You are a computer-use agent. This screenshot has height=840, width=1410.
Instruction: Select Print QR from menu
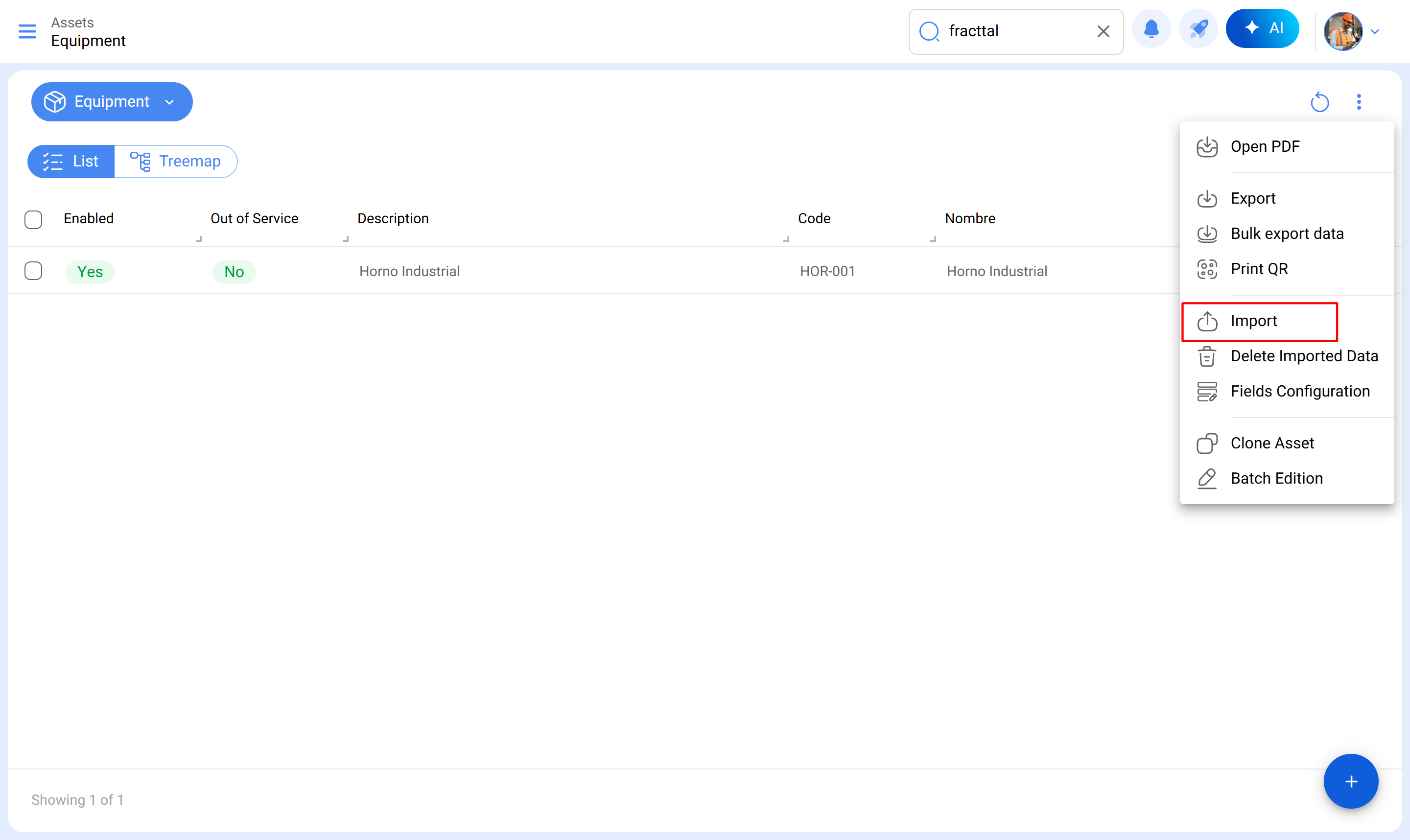(1259, 269)
